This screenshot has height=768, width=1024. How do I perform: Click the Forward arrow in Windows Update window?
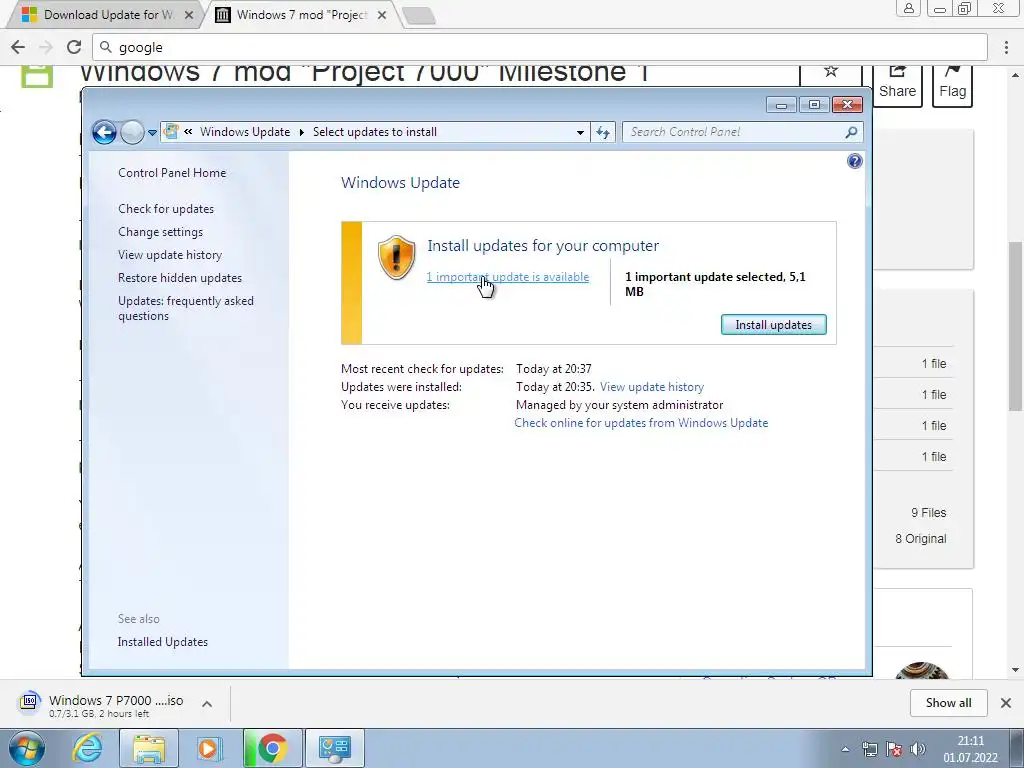point(133,133)
